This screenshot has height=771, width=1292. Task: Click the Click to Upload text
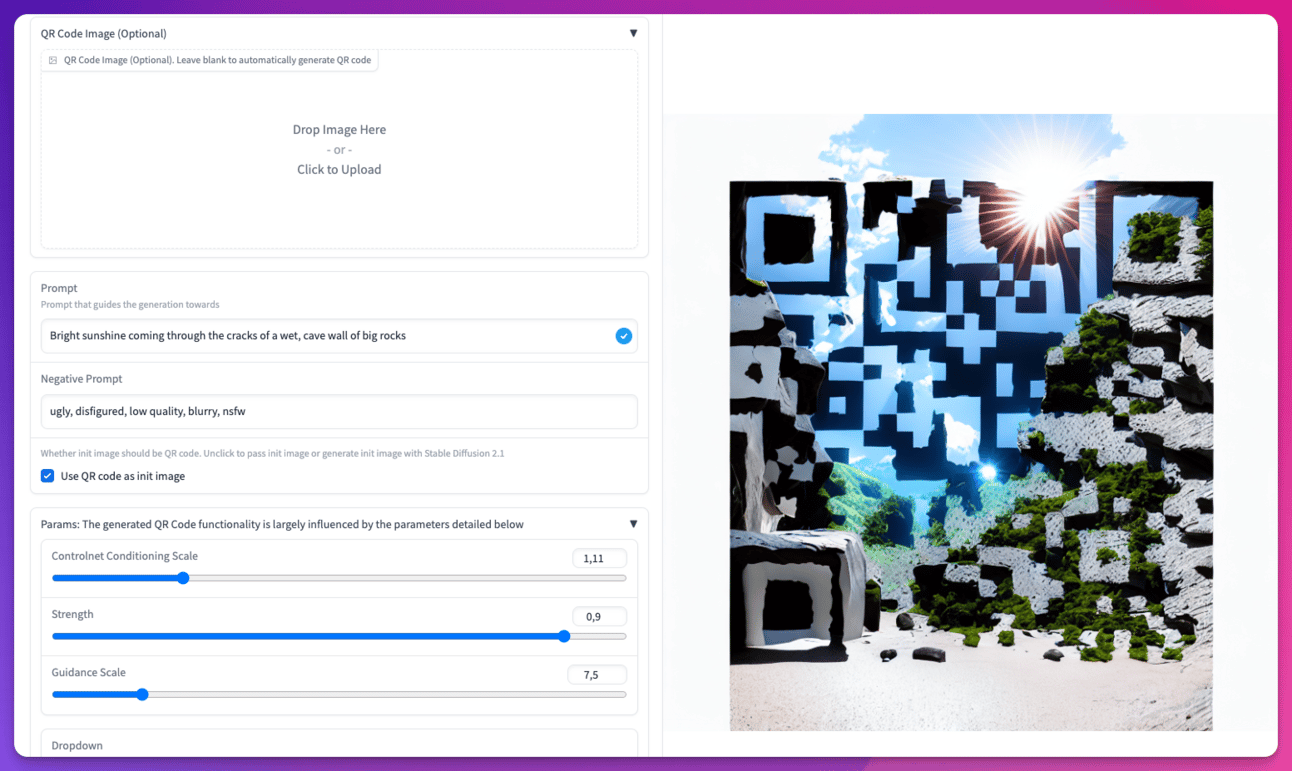pyautogui.click(x=339, y=170)
